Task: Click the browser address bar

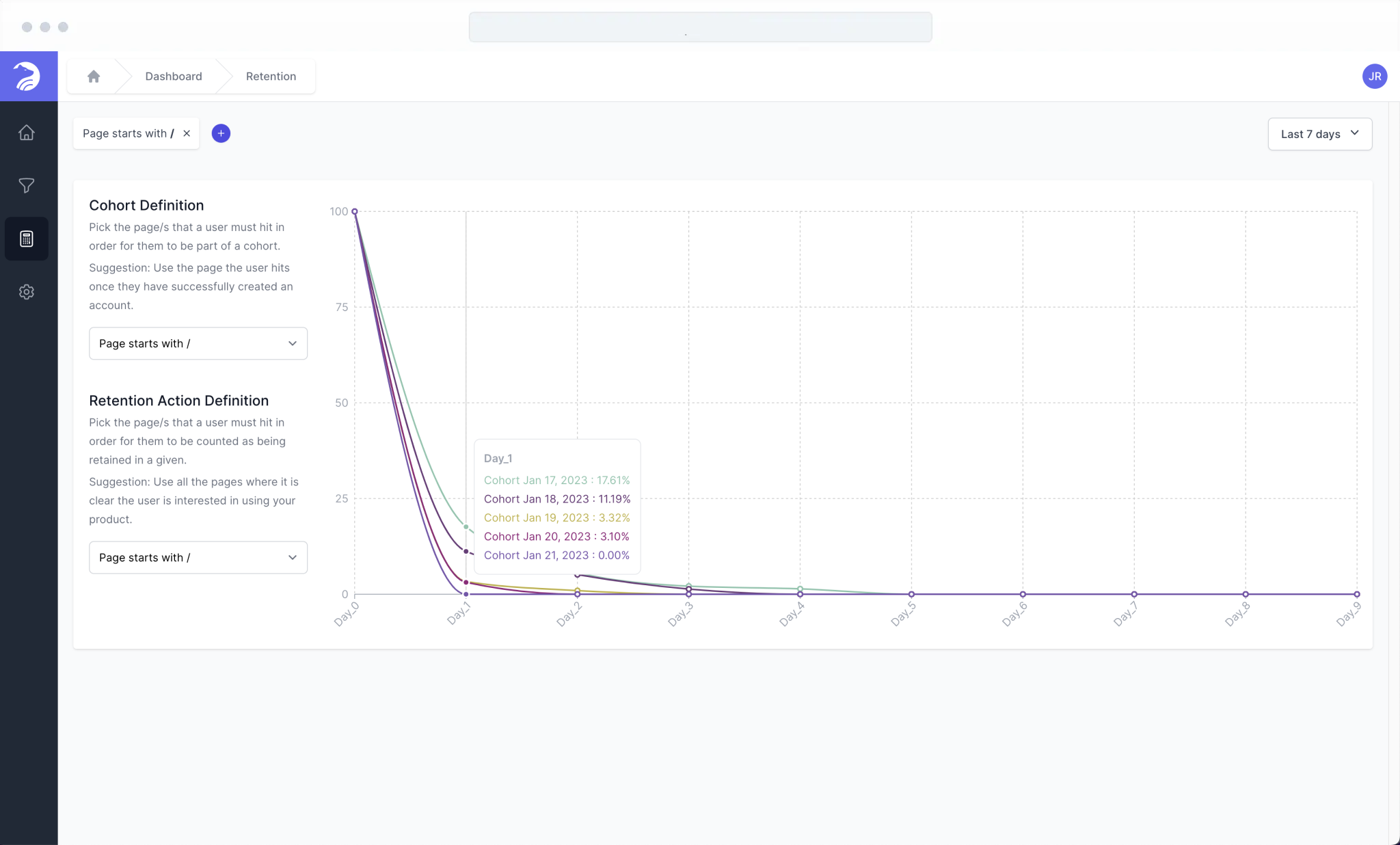Action: pos(700,27)
